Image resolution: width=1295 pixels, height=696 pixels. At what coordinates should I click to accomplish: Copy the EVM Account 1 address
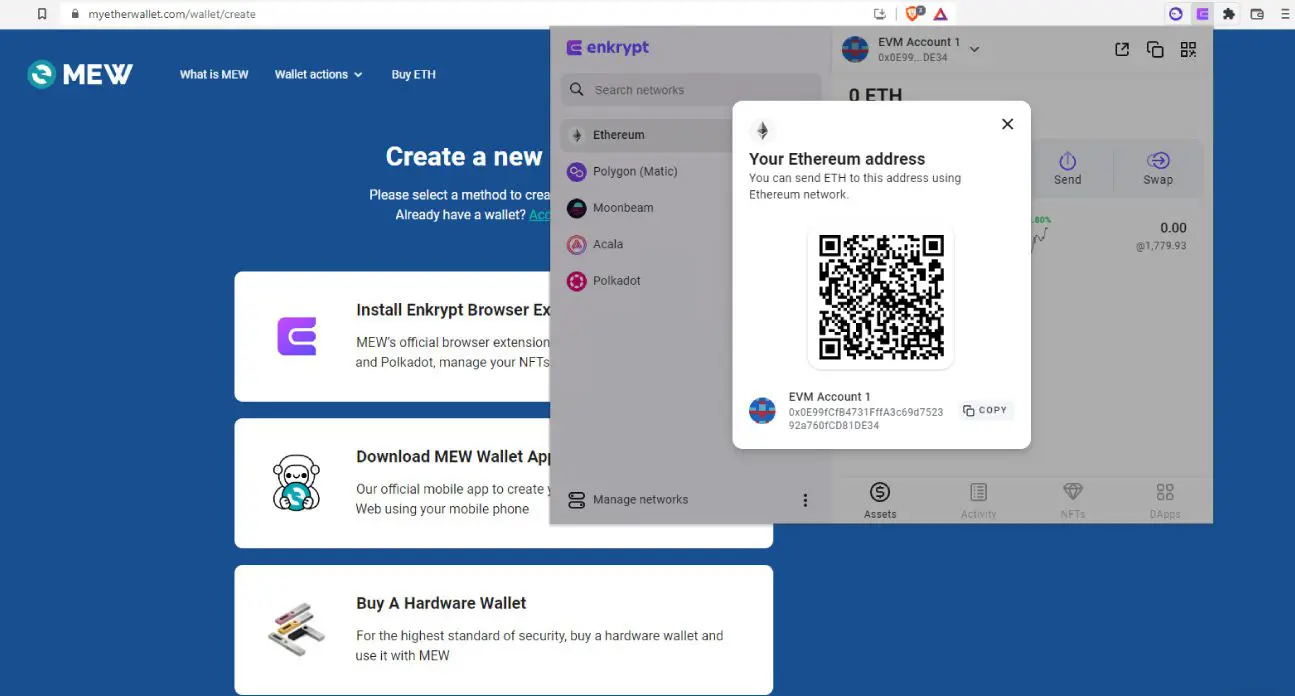coord(985,410)
